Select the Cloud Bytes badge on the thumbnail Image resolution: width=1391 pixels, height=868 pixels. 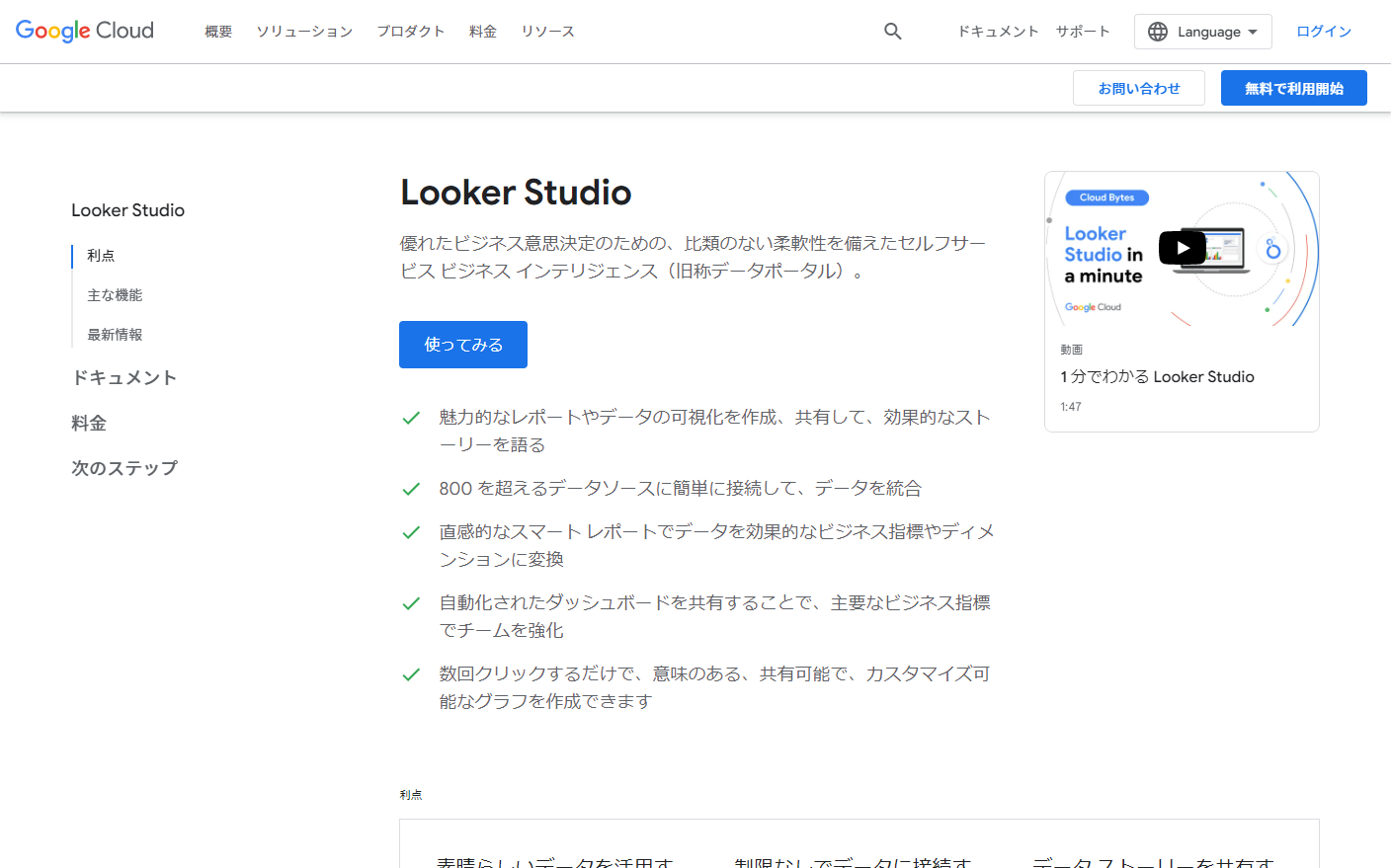coord(1105,197)
